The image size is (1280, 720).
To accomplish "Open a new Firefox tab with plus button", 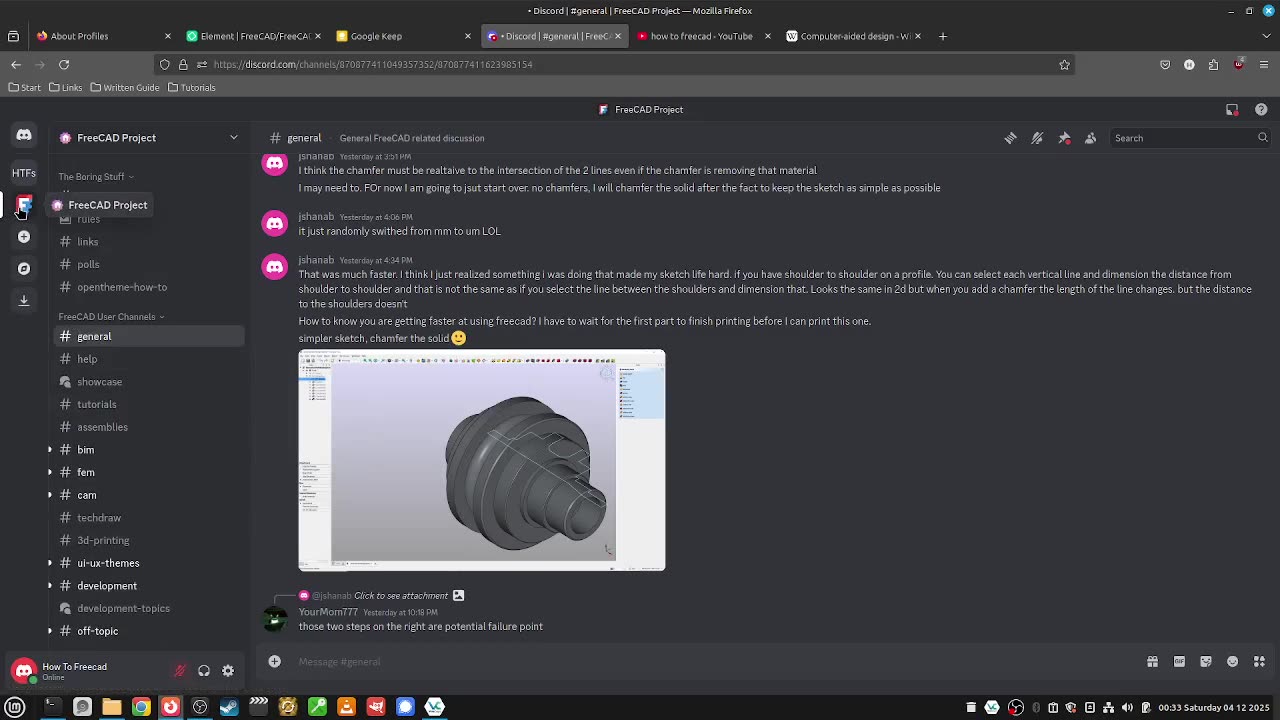I will tap(942, 36).
